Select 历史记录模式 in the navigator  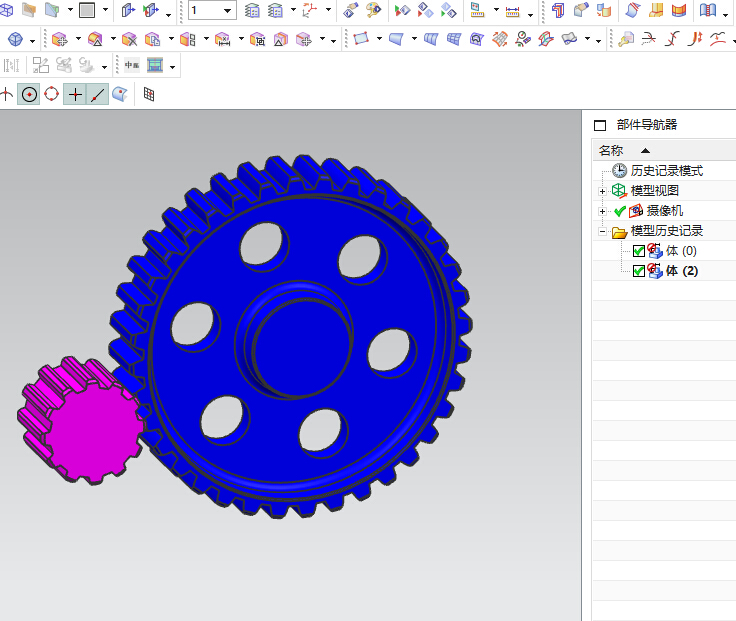pos(666,171)
